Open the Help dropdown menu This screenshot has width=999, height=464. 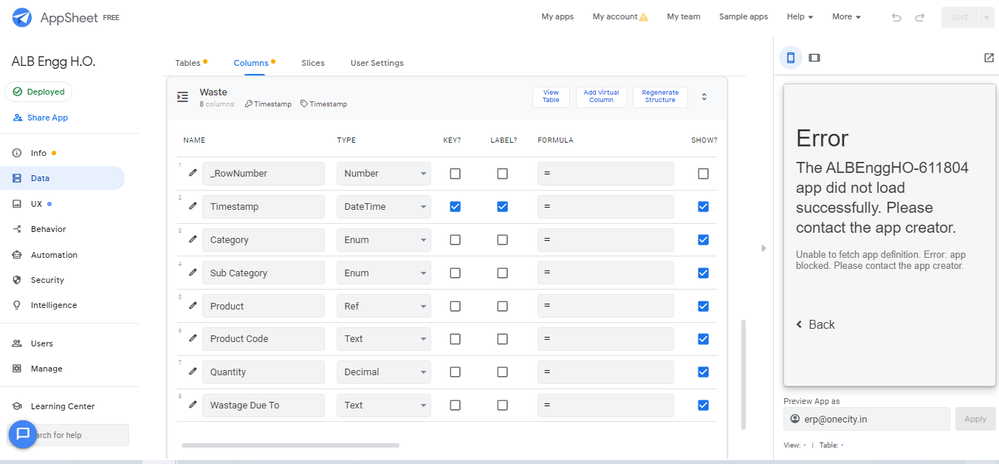pos(800,17)
